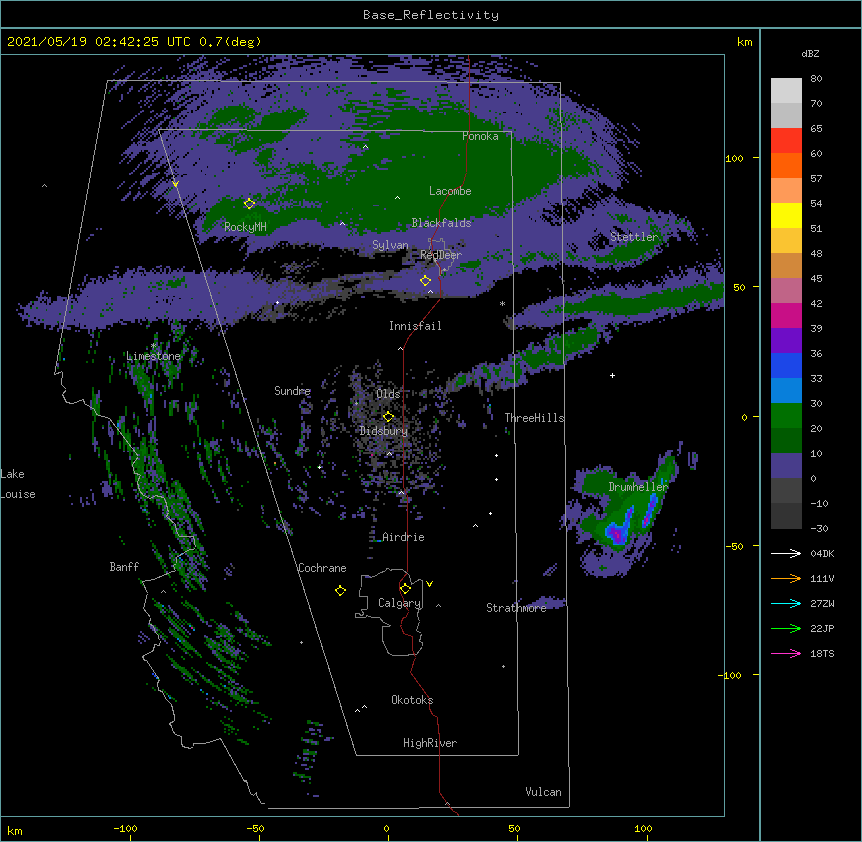The width and height of the screenshot is (862, 842).
Task: Click the magenta 18TS arrow in legend
Action: pyautogui.click(x=786, y=653)
